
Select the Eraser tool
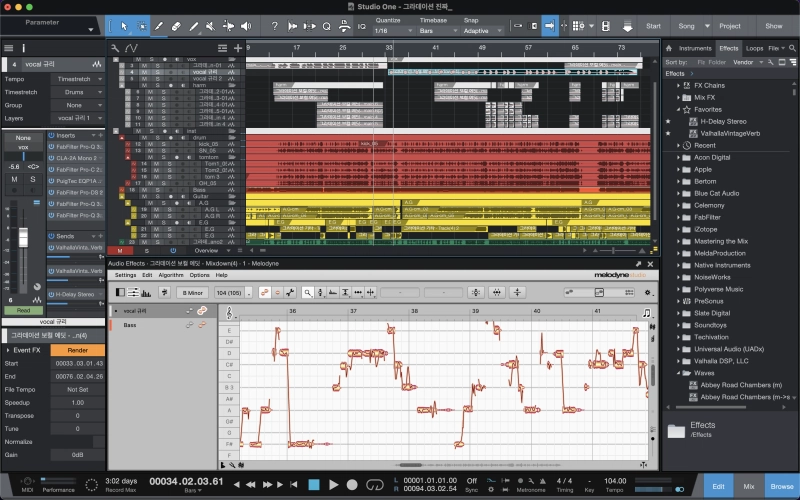[178, 25]
